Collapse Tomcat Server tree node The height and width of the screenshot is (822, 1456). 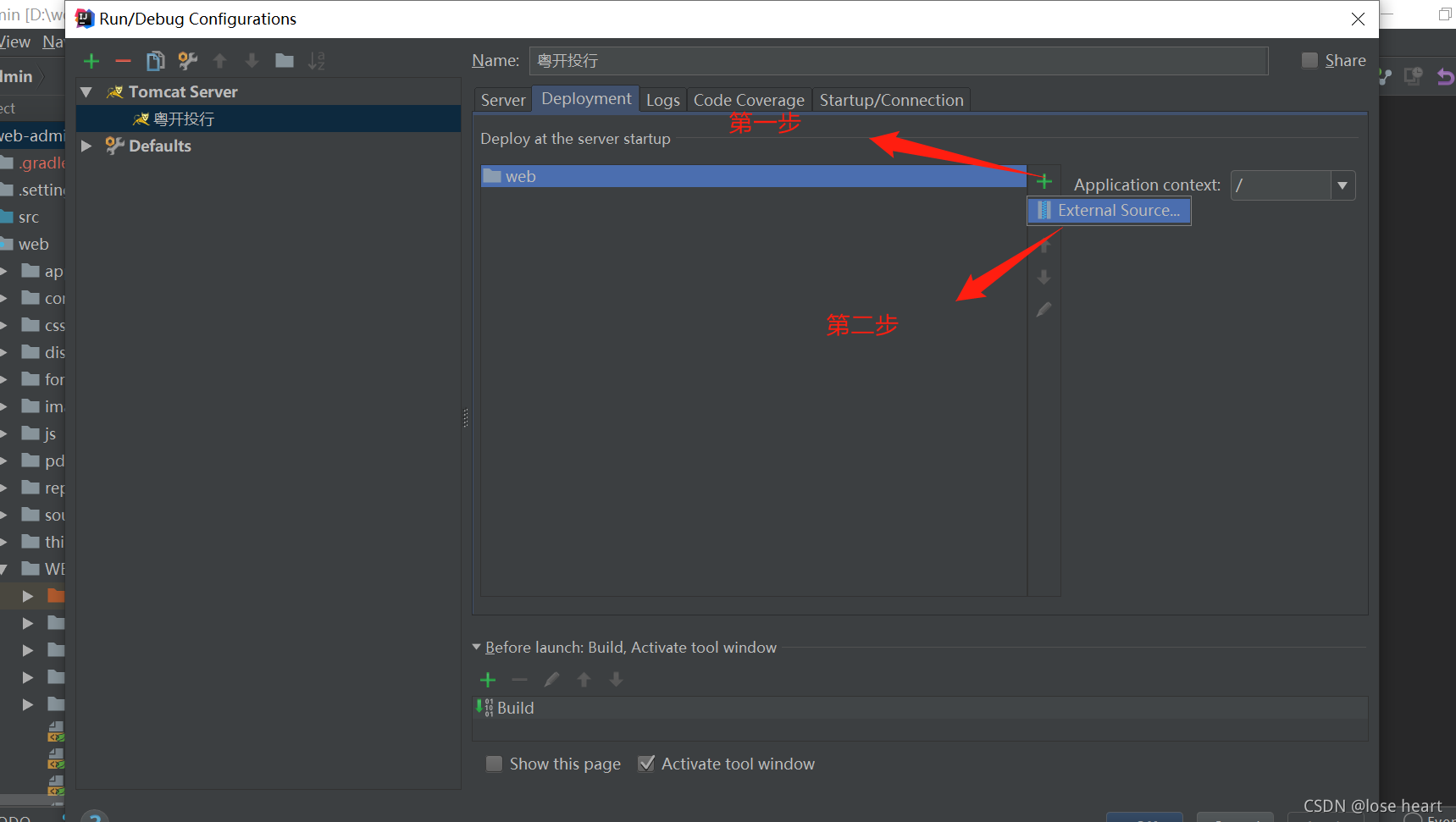pyautogui.click(x=86, y=91)
